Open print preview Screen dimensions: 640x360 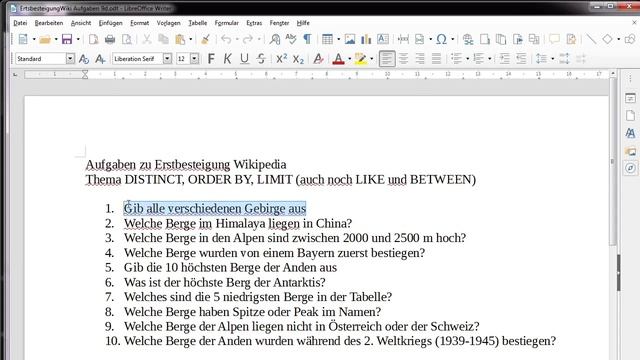click(x=127, y=39)
